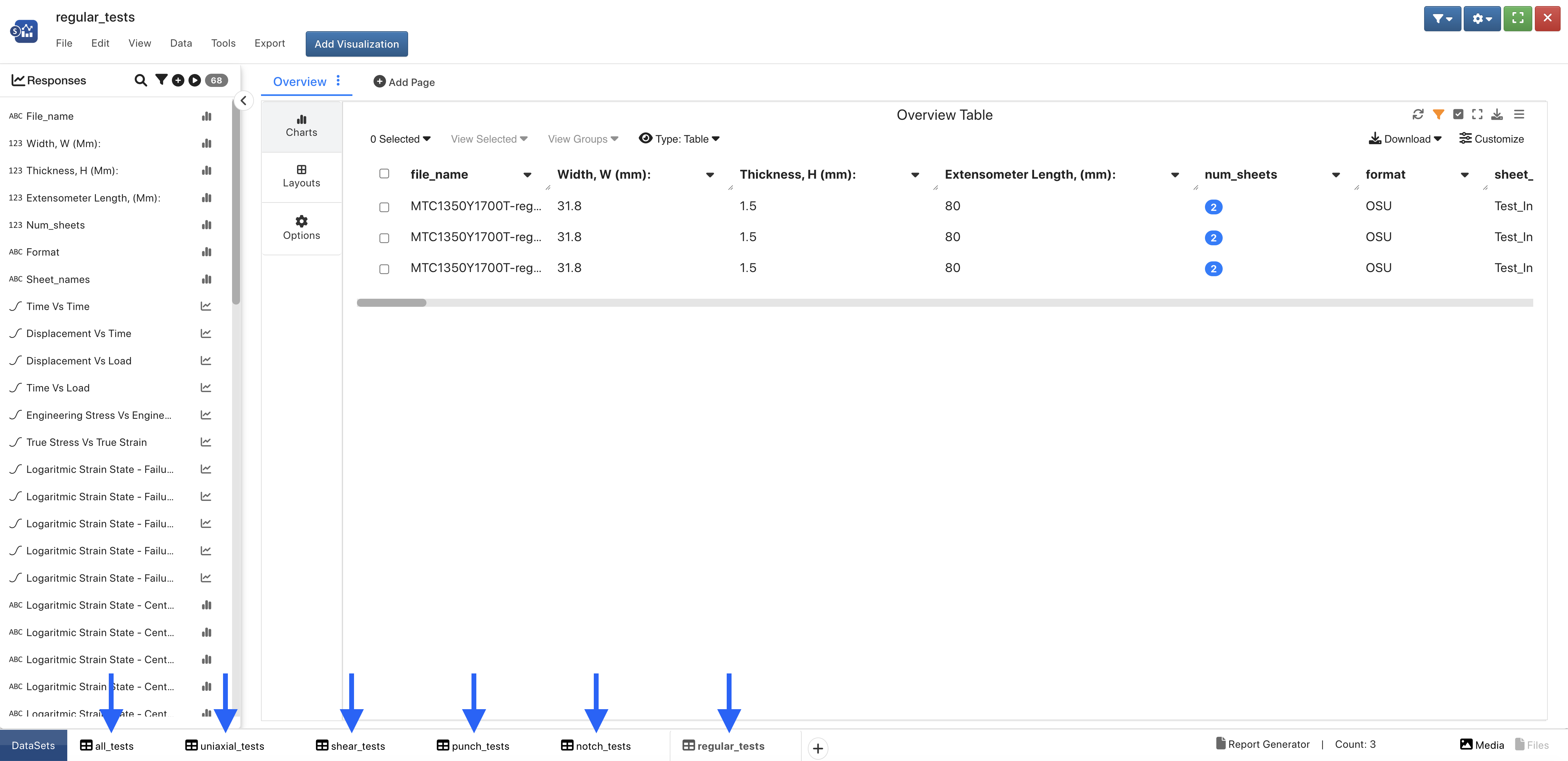This screenshot has height=761, width=1568.
Task: Click the line chart icon beside Time Vs Load
Action: 206,388
